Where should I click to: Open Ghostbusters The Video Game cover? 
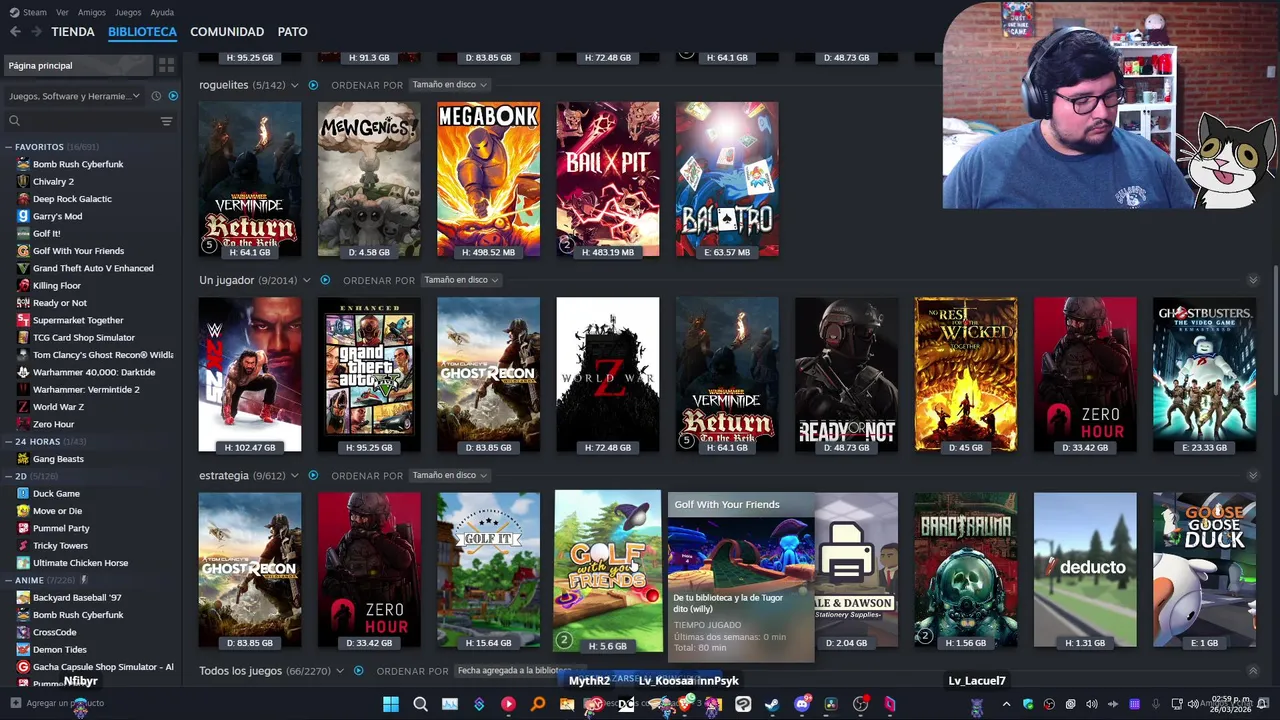point(1204,375)
